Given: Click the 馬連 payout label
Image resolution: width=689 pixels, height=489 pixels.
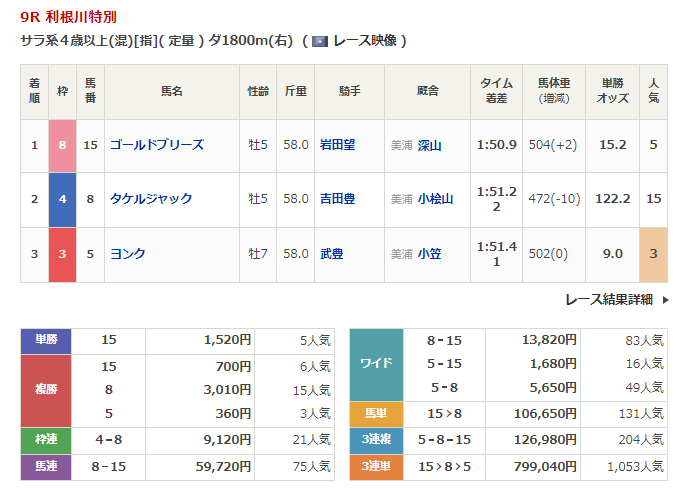Looking at the screenshot, I should [x=46, y=465].
